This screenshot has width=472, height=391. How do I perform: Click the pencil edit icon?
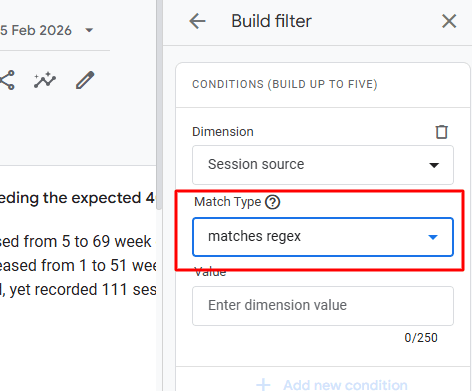(85, 80)
